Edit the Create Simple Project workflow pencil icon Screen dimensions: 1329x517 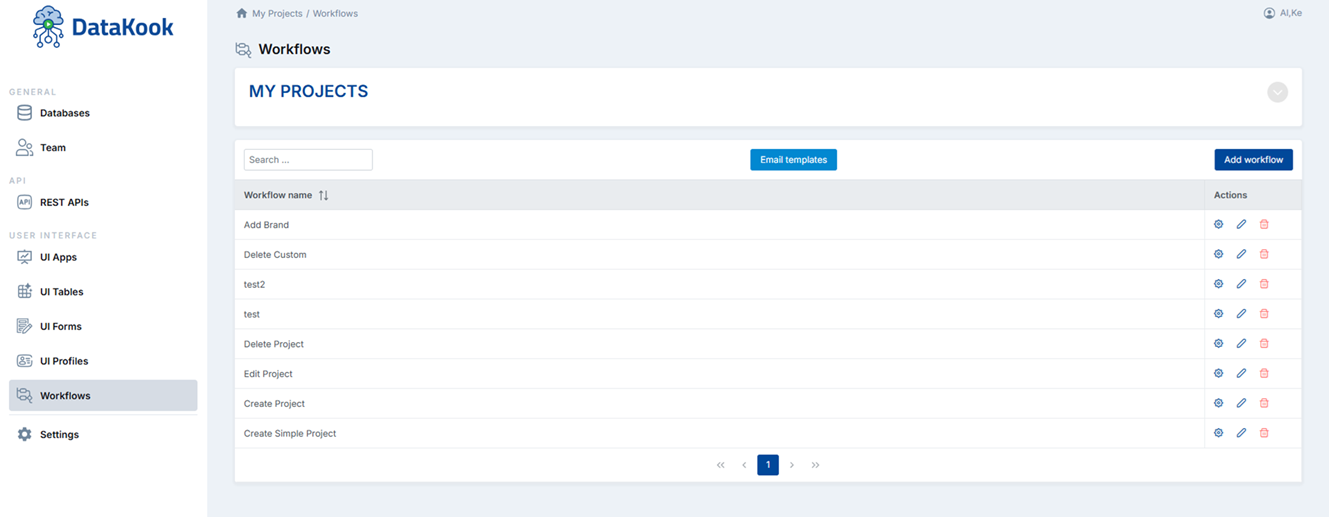tap(1241, 433)
